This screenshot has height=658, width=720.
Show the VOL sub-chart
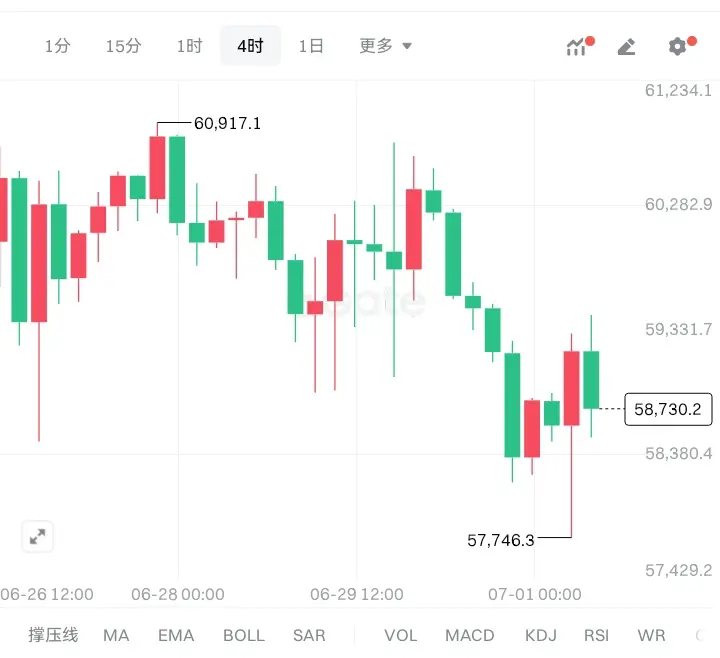tap(401, 636)
